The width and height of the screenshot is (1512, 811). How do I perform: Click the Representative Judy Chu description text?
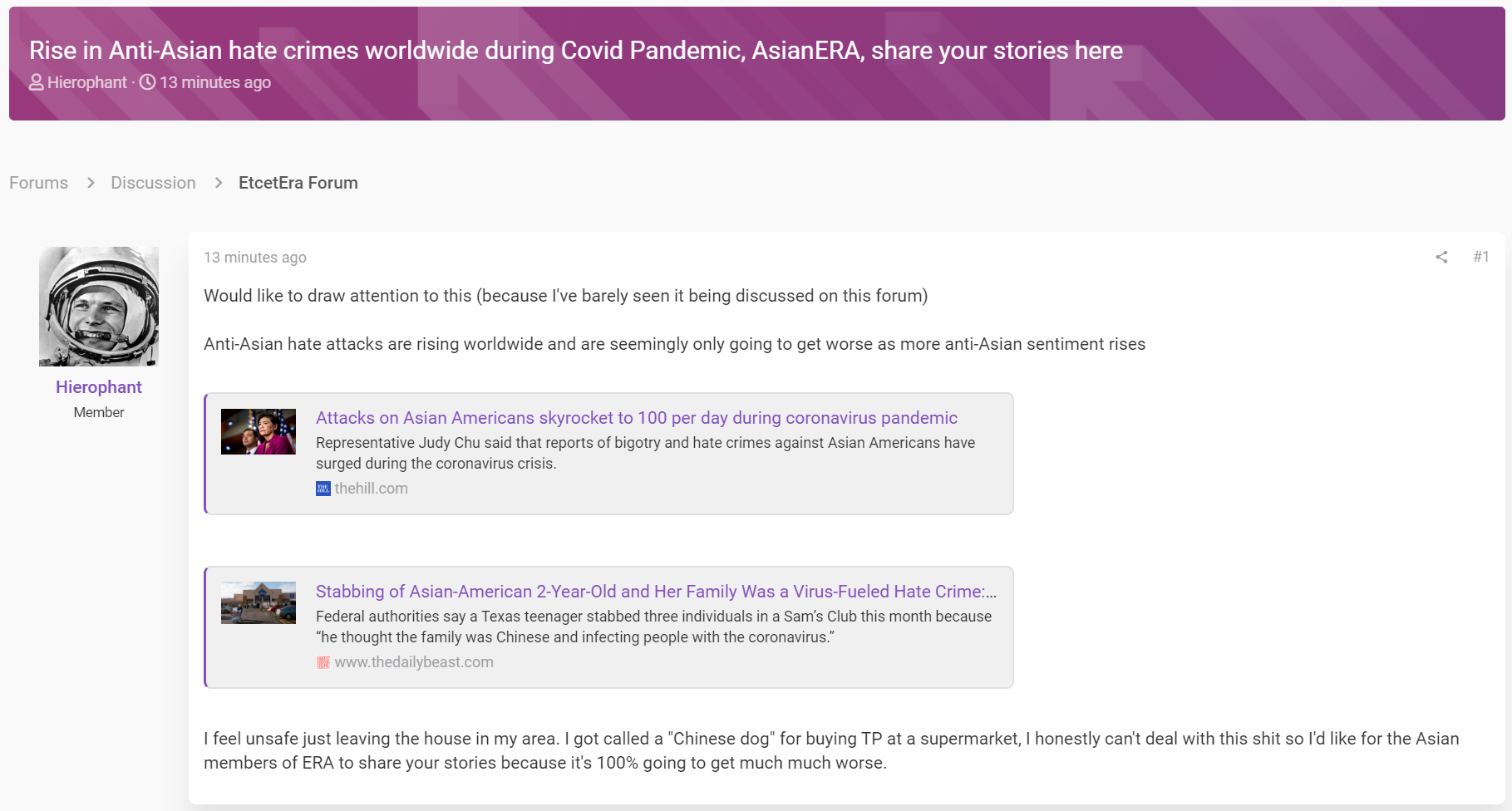pyautogui.click(x=645, y=453)
